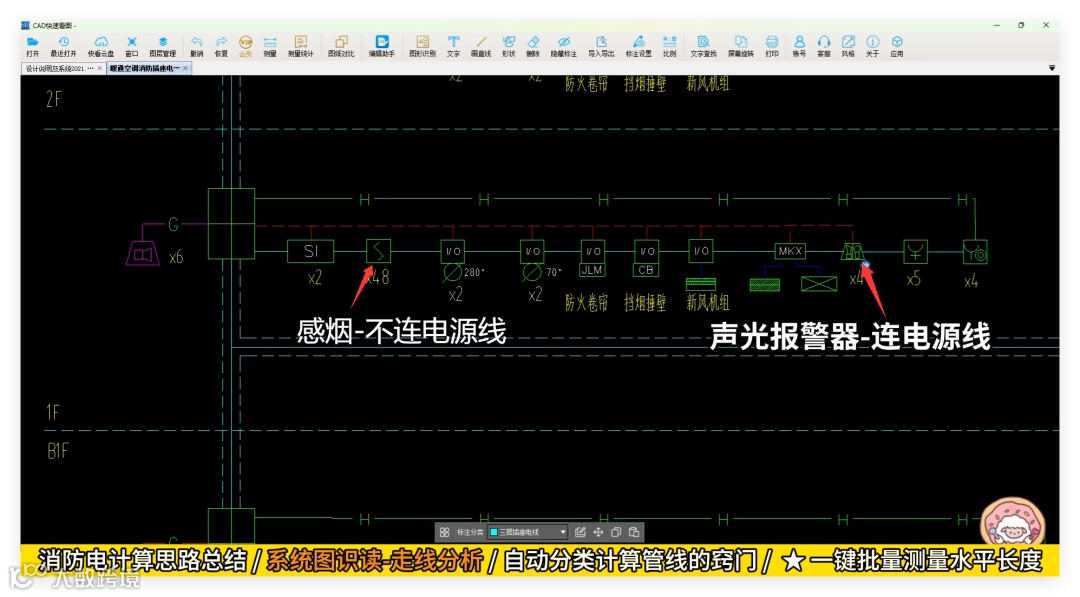Open the 风格 style settings

point(848,46)
